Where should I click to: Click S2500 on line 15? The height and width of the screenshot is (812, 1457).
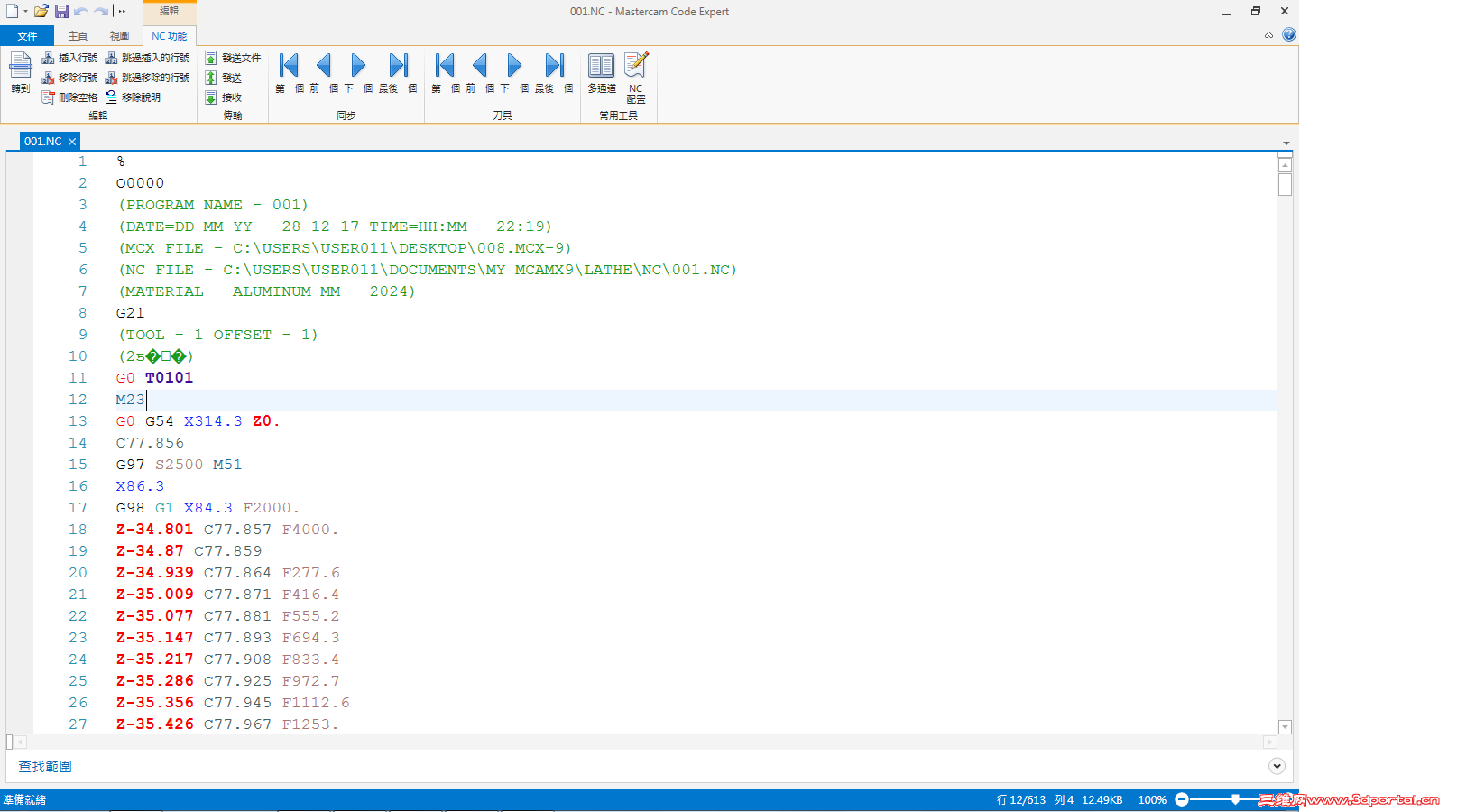pos(179,465)
